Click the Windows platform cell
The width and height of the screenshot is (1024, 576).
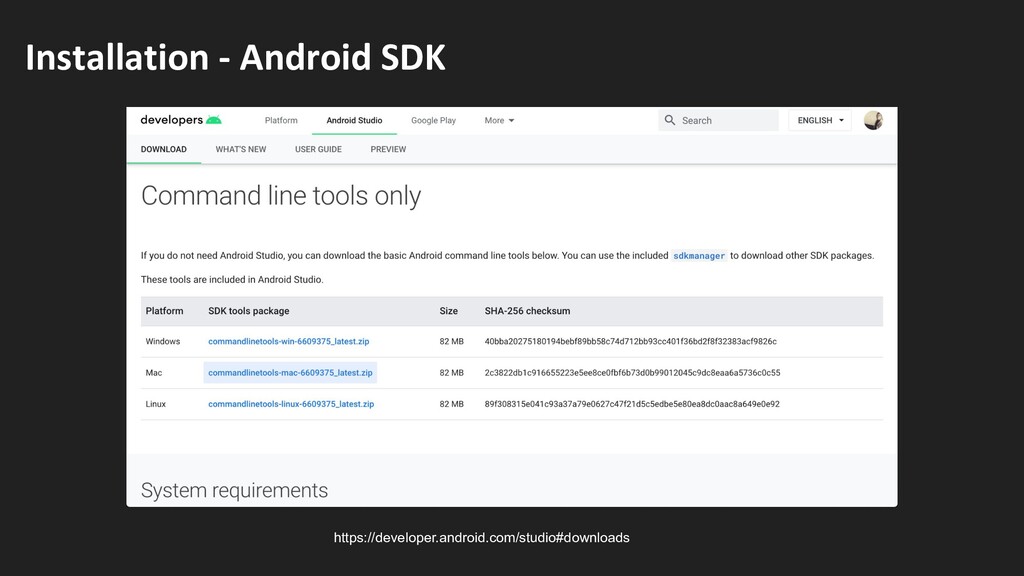pyautogui.click(x=163, y=342)
